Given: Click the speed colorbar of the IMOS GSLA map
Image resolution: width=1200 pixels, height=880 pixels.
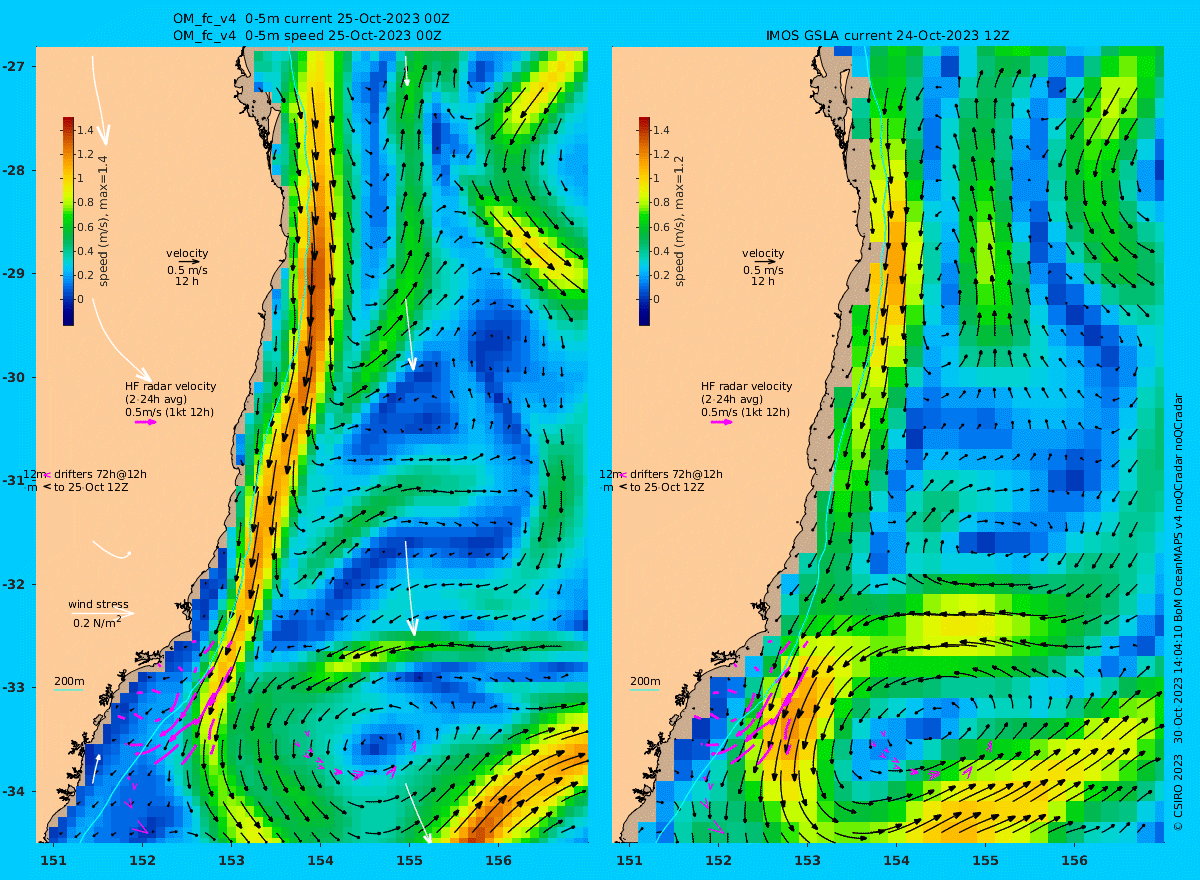Looking at the screenshot, I should click(644, 221).
